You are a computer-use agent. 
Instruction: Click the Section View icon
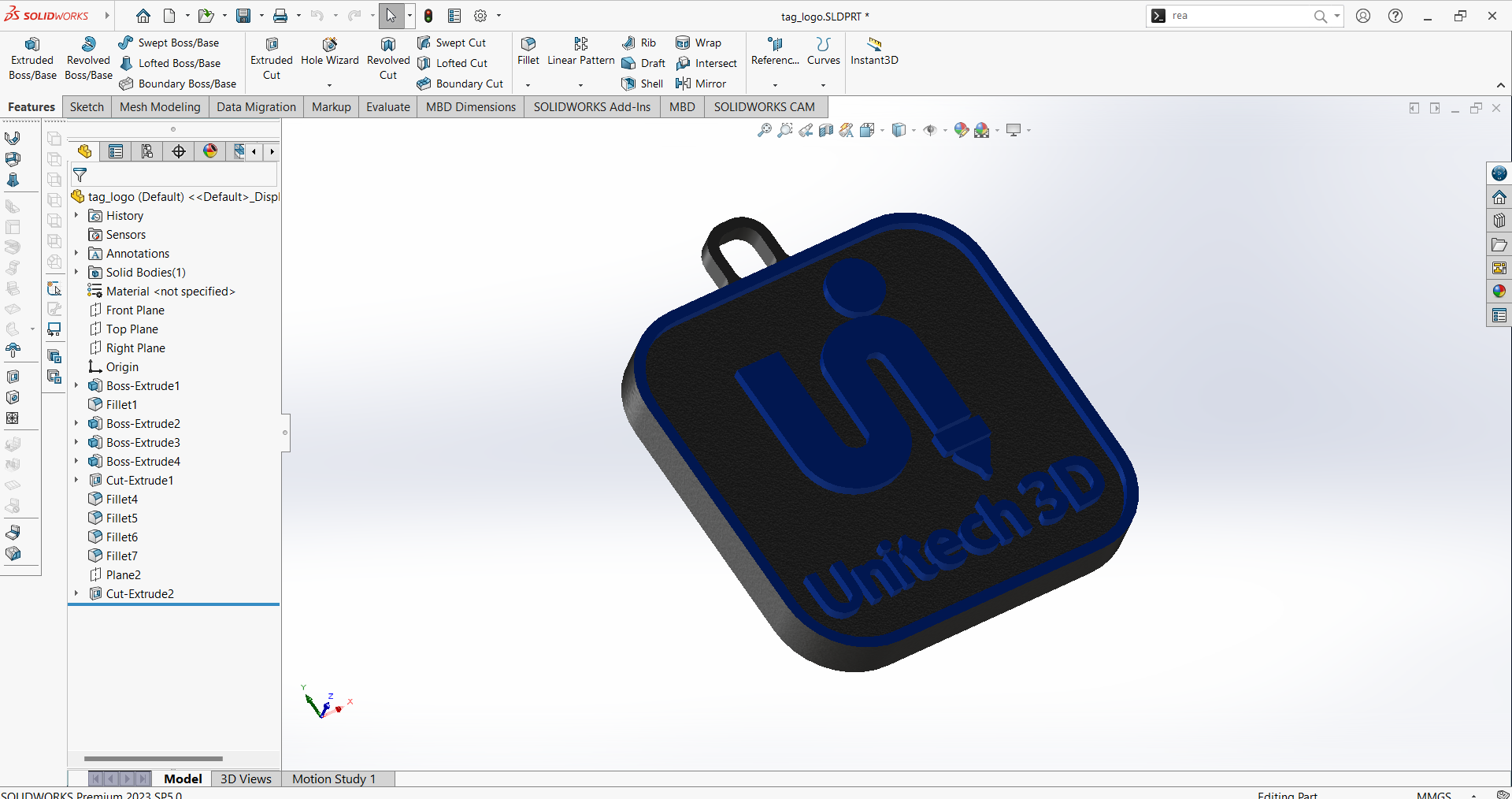tap(826, 130)
